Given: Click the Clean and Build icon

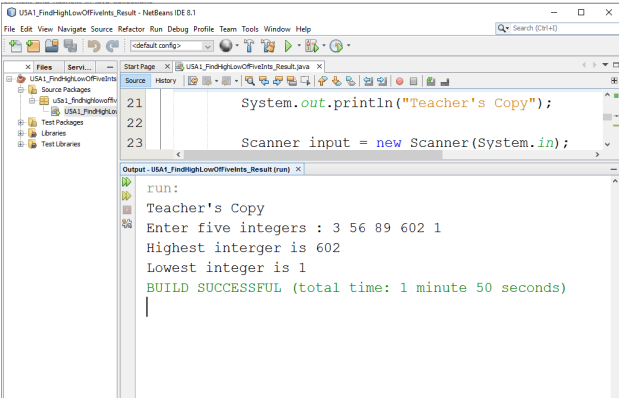Looking at the screenshot, I should click(268, 46).
